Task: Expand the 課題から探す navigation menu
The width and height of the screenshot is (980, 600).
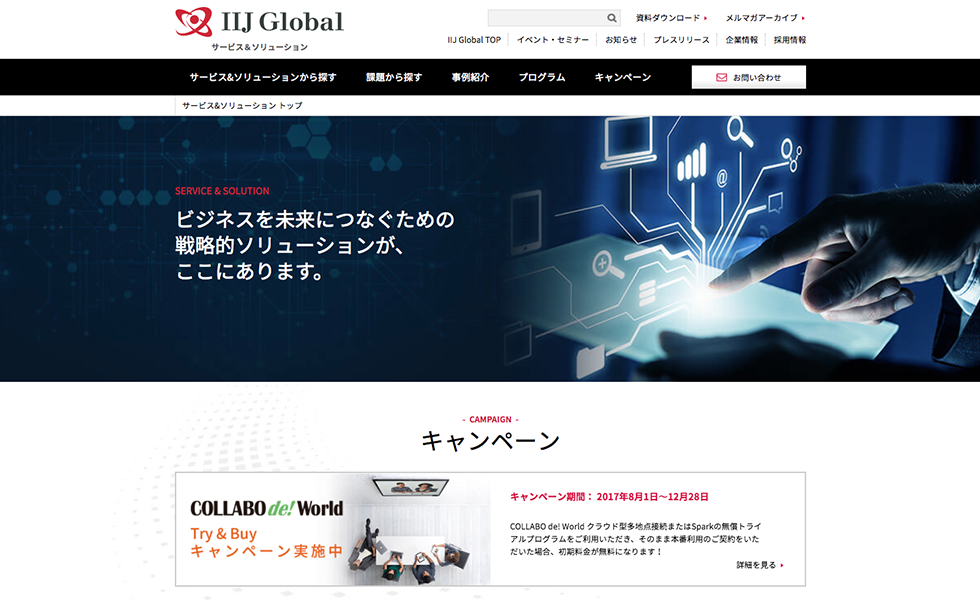Action: click(x=394, y=77)
